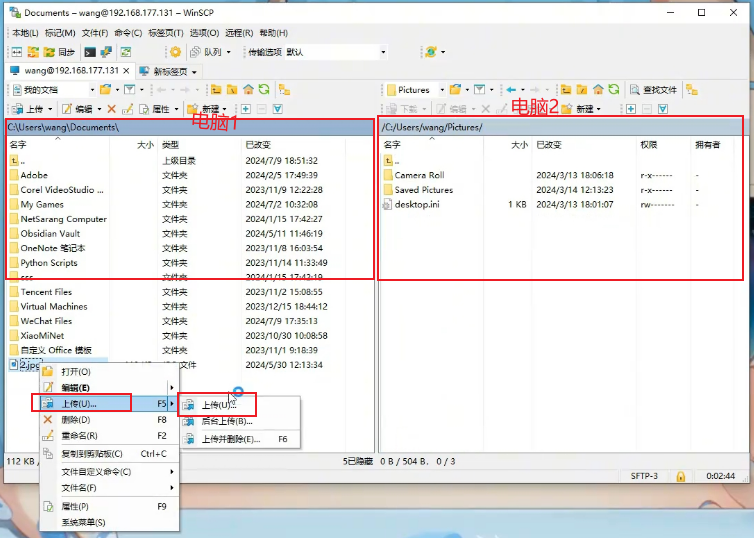
Task: Refresh the local panel with the green arrows icon
Action: coord(264,90)
